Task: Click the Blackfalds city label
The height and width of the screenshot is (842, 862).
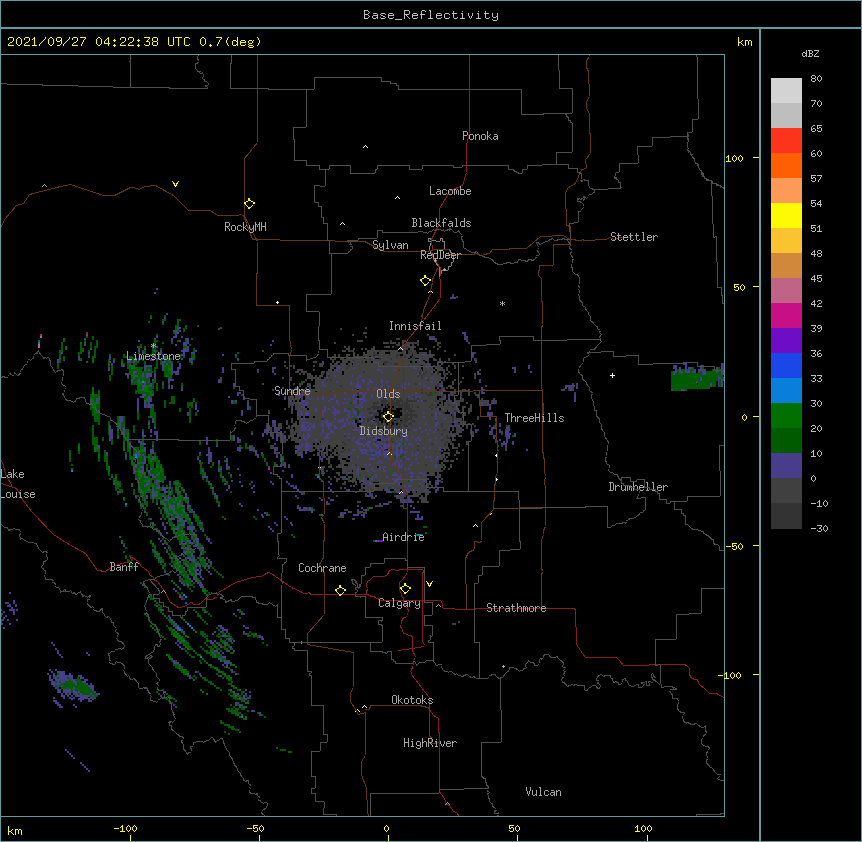Action: pos(441,223)
